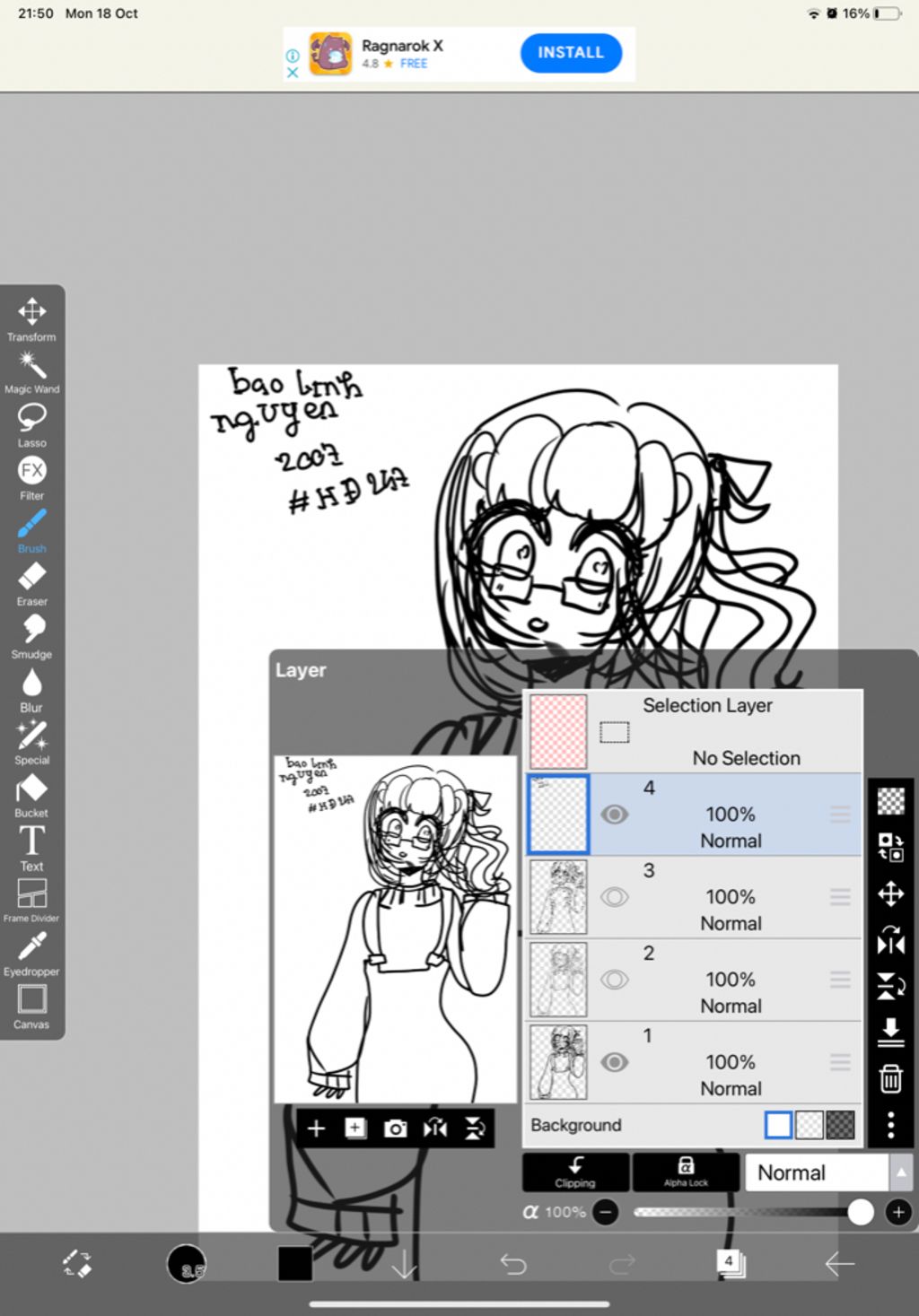Image resolution: width=919 pixels, height=1316 pixels.
Task: Click the INSTALL button in the ad
Action: (571, 53)
